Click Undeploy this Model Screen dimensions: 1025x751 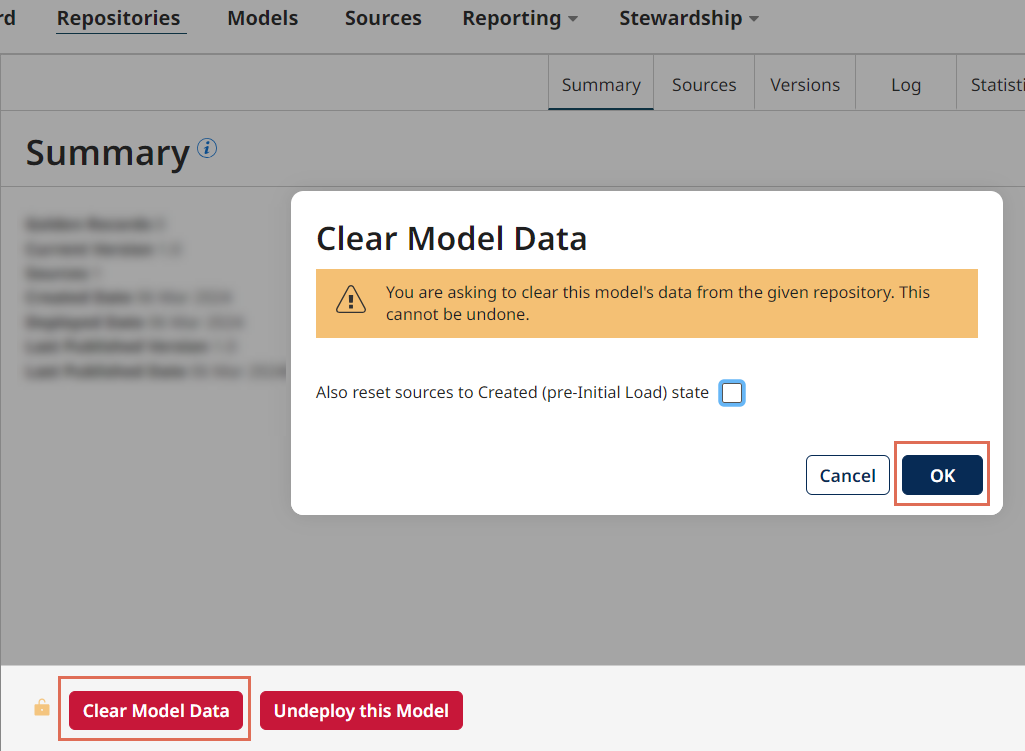click(361, 710)
